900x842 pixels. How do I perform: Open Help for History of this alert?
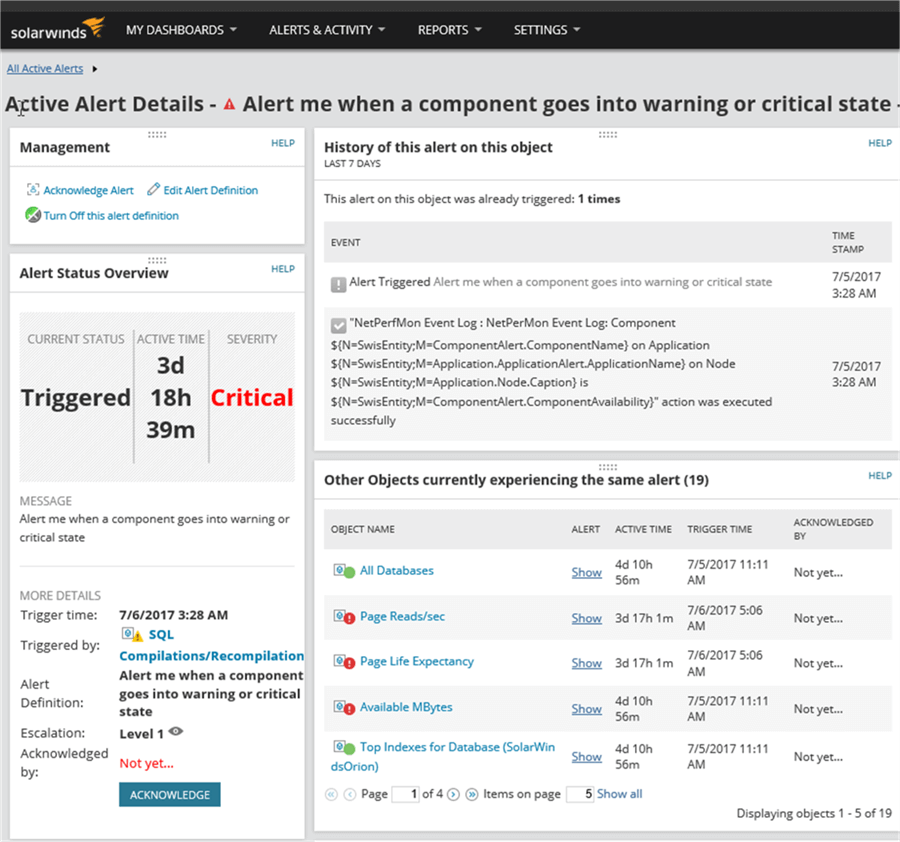coord(880,143)
